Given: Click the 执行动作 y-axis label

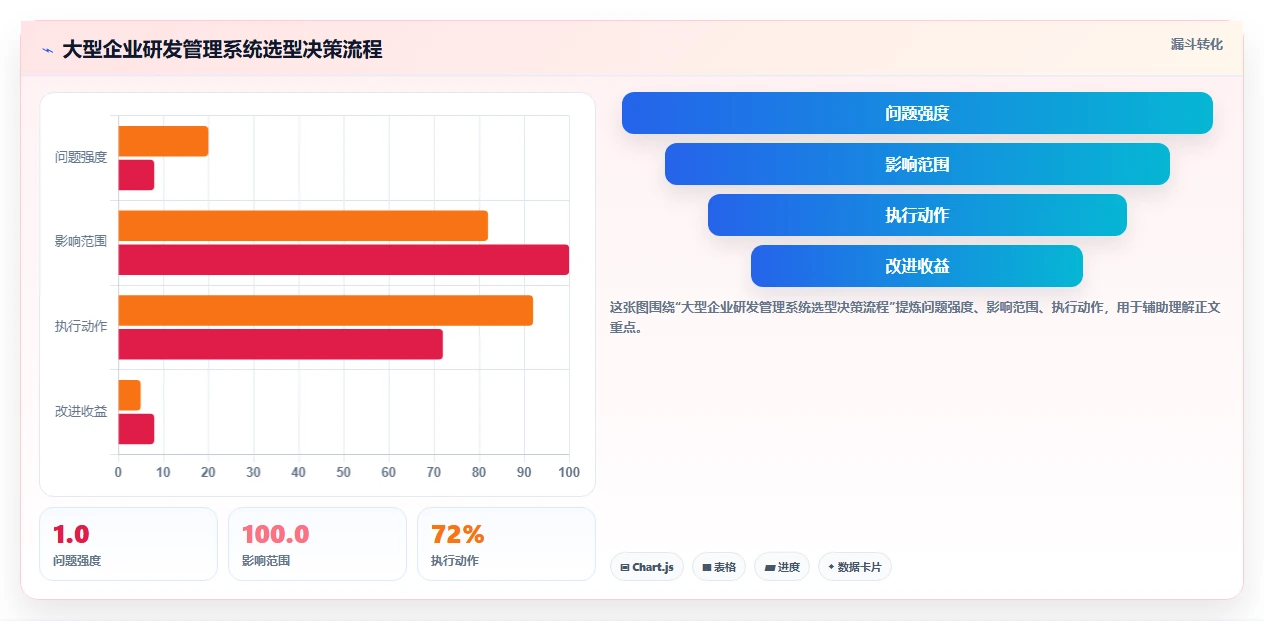Looking at the screenshot, I should (x=81, y=327).
